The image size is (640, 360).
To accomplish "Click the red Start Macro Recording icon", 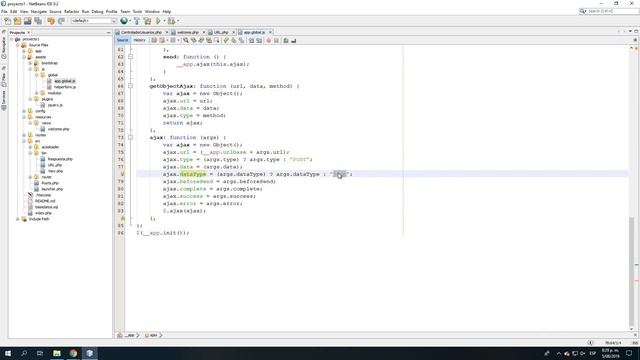I will point(269,40).
